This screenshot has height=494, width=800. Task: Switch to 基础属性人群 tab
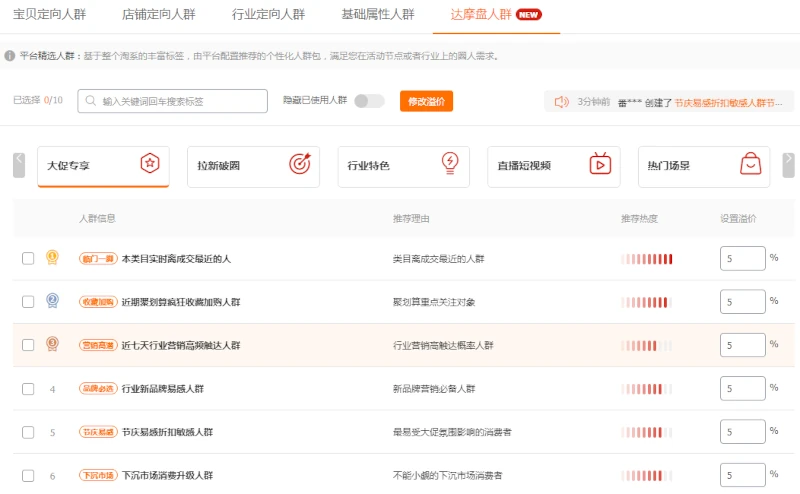[x=378, y=14]
